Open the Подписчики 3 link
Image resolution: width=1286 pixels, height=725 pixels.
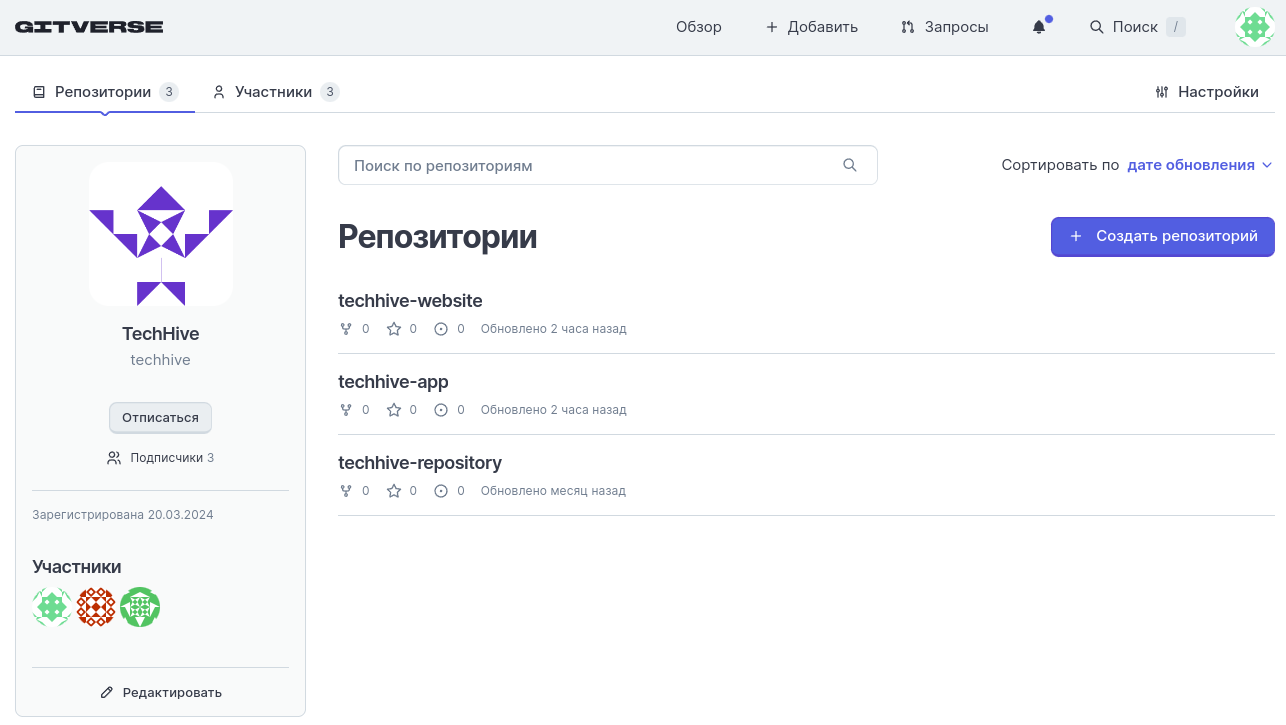160,458
